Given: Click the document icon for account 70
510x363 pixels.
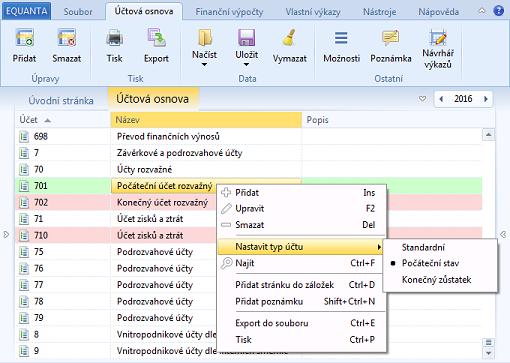Looking at the screenshot, I should click(24, 169).
